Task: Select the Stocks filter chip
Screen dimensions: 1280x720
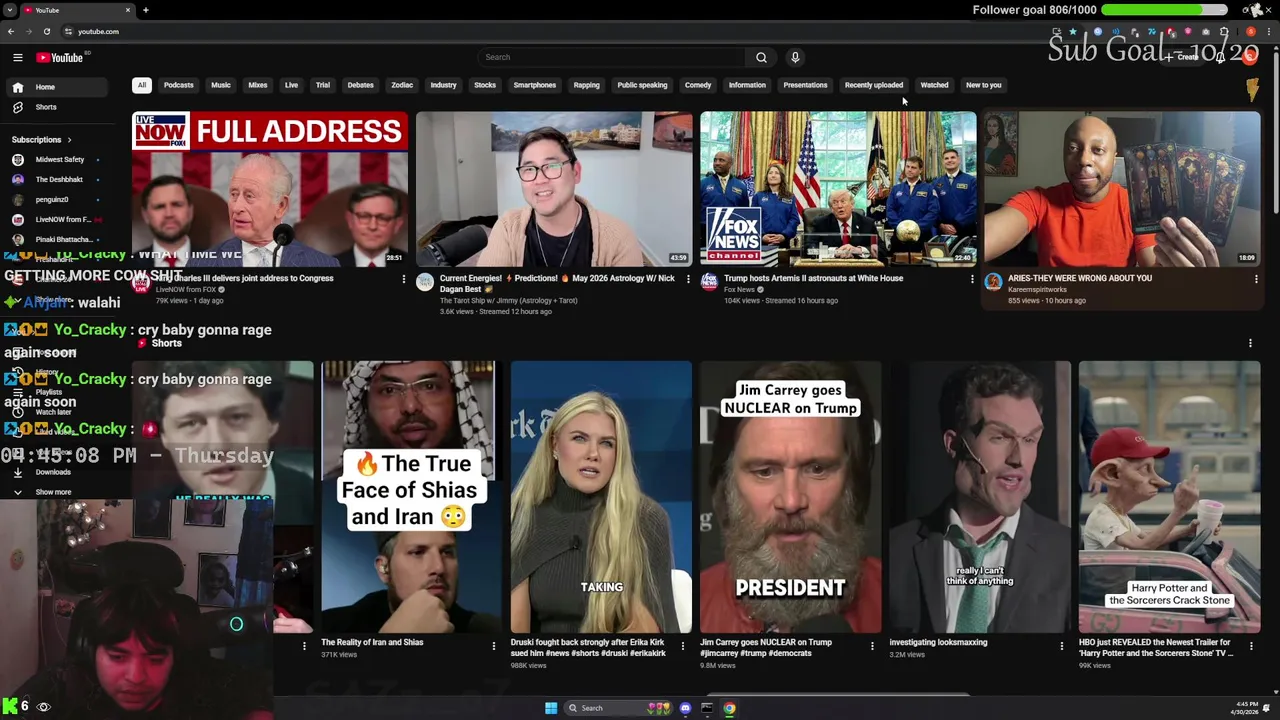Action: (x=485, y=85)
